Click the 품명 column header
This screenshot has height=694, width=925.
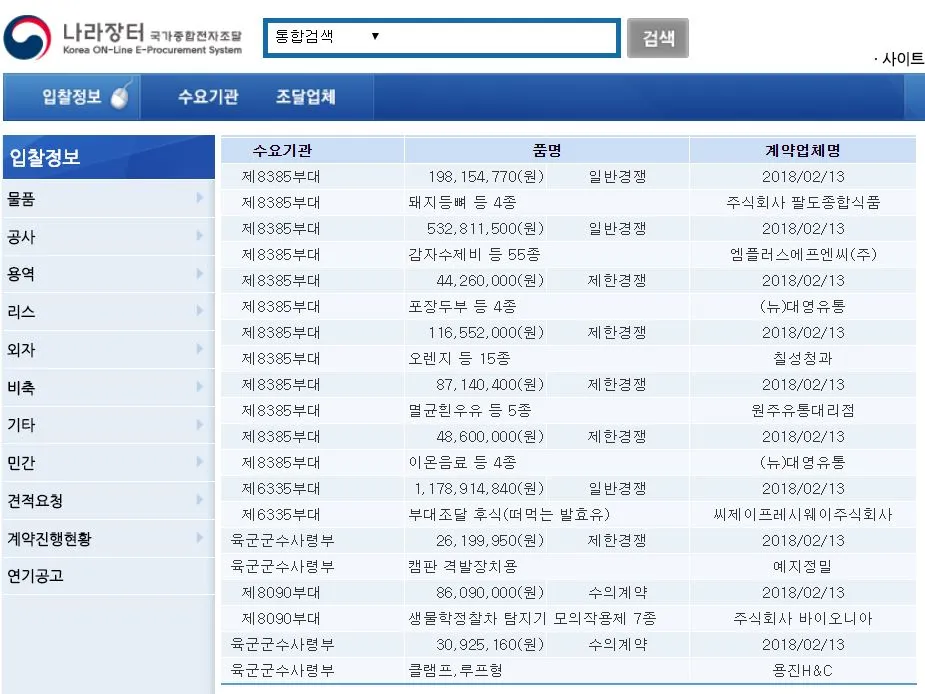click(547, 150)
